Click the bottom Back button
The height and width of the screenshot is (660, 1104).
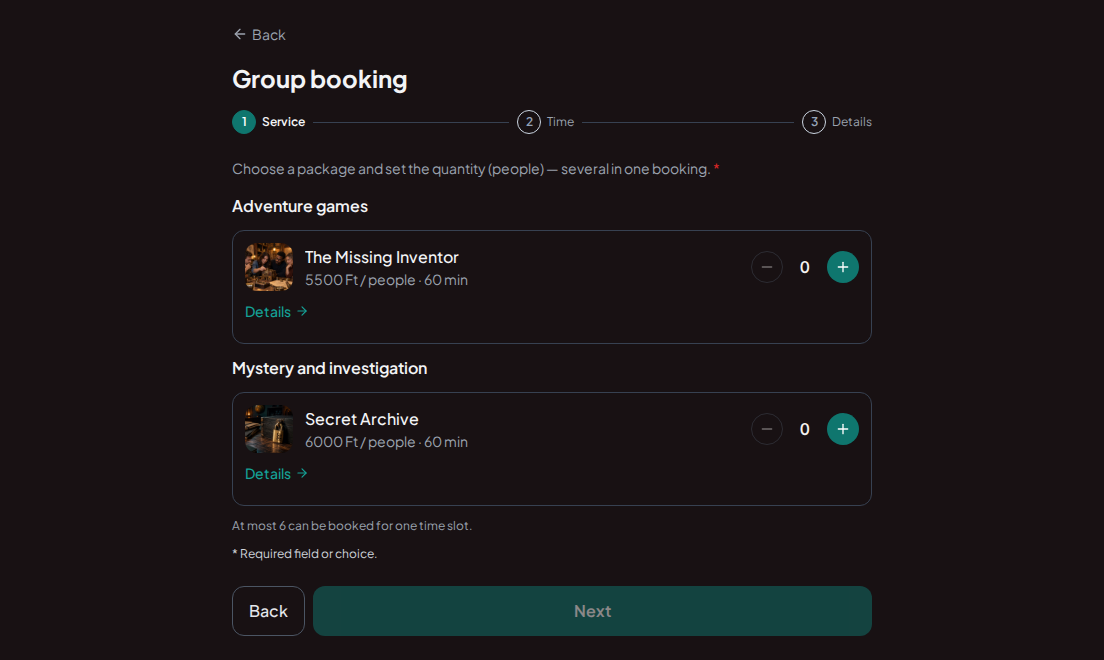click(268, 611)
